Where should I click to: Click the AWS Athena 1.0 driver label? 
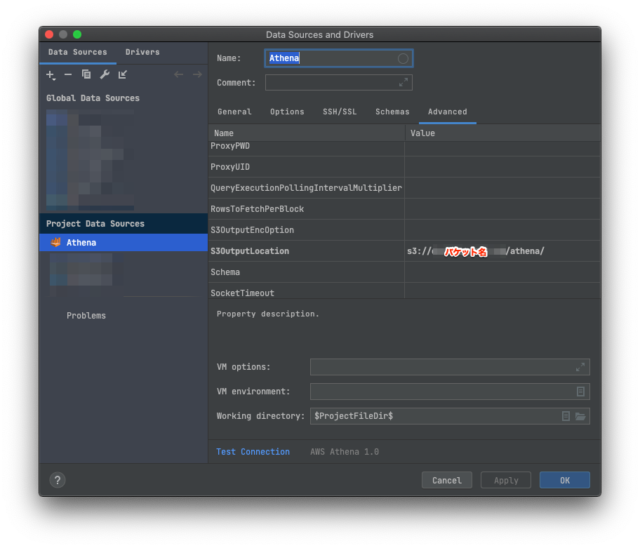coord(344,452)
